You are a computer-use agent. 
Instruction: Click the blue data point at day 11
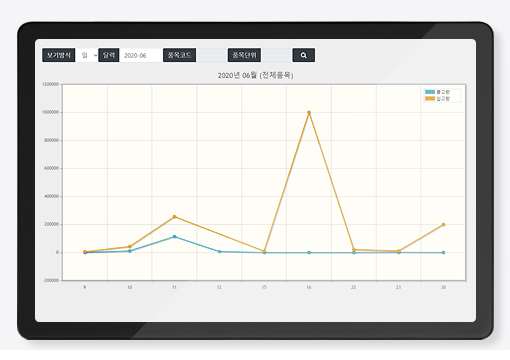[174, 237]
